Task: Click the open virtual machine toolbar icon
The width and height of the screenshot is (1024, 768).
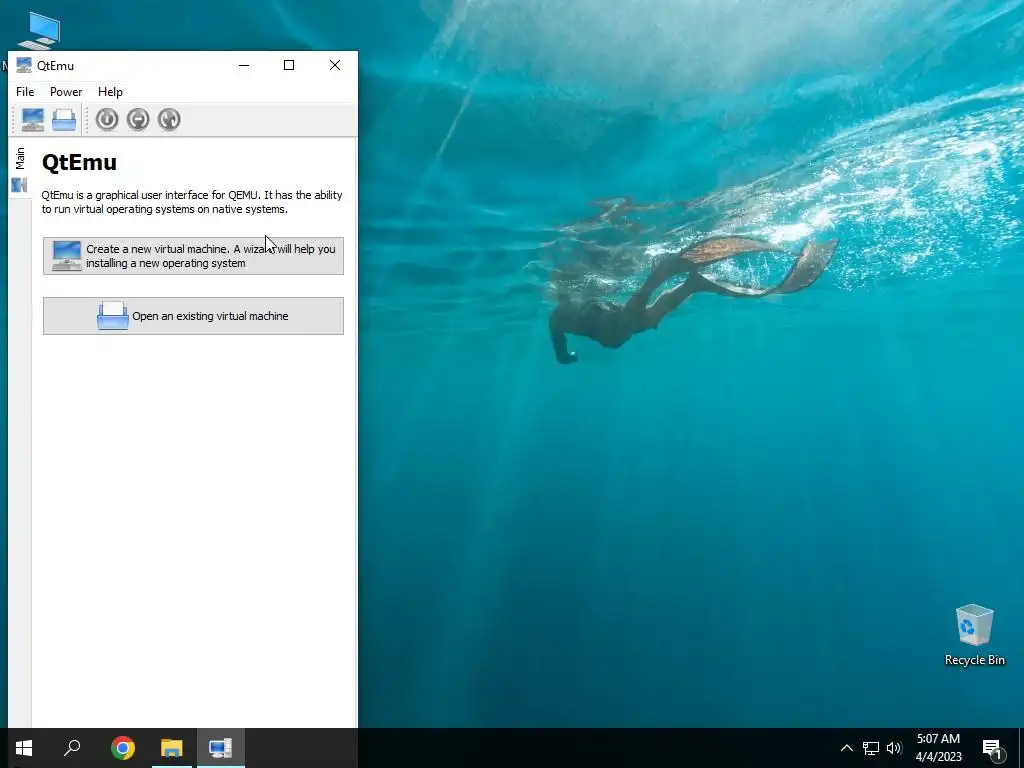Action: click(x=64, y=120)
